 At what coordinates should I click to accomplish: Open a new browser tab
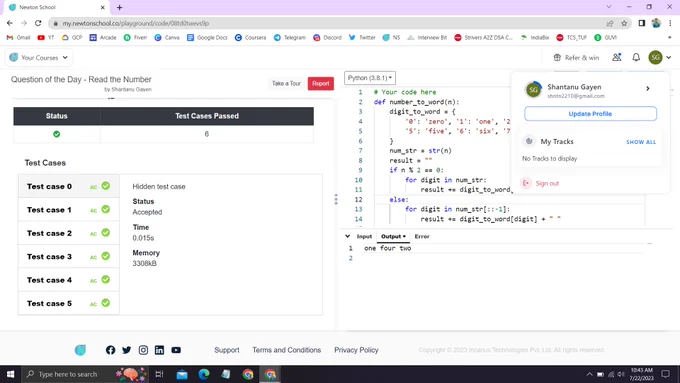(x=119, y=7)
